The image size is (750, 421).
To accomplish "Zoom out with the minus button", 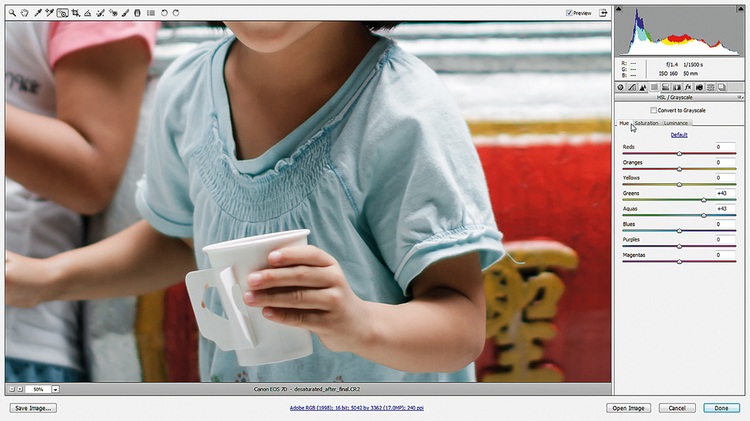I will pos(12,389).
